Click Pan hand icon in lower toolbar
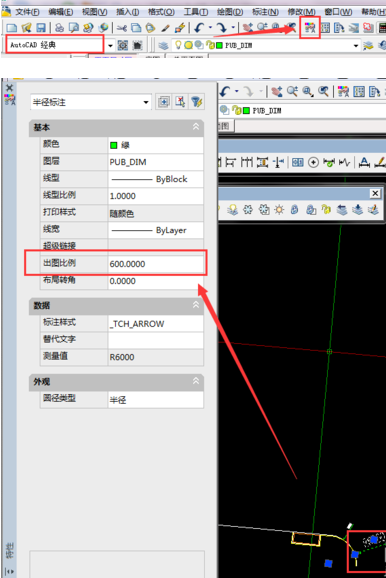The image size is (386, 578). coord(277,91)
